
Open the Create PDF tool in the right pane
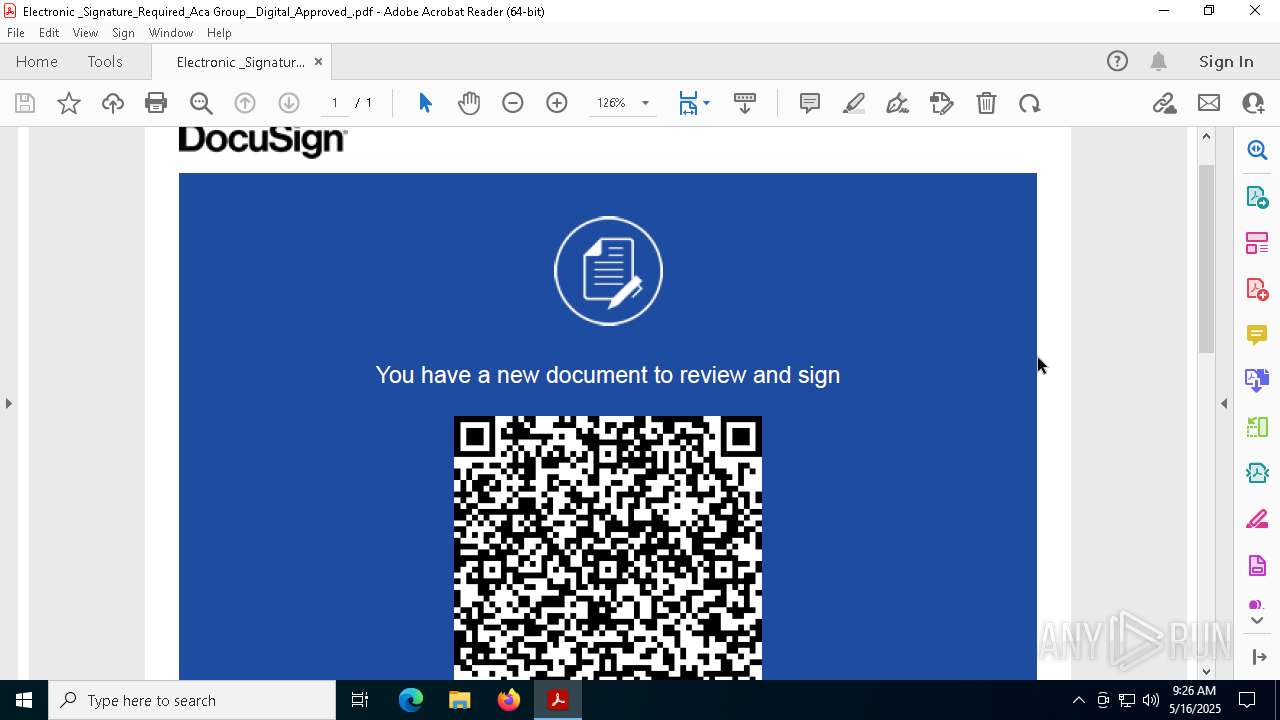coord(1257,289)
